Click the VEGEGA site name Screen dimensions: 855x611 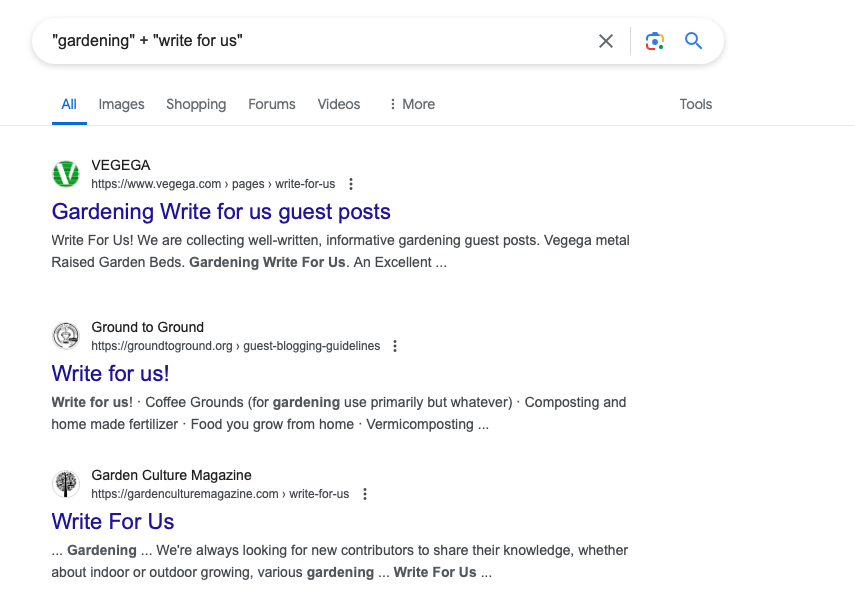(x=121, y=165)
